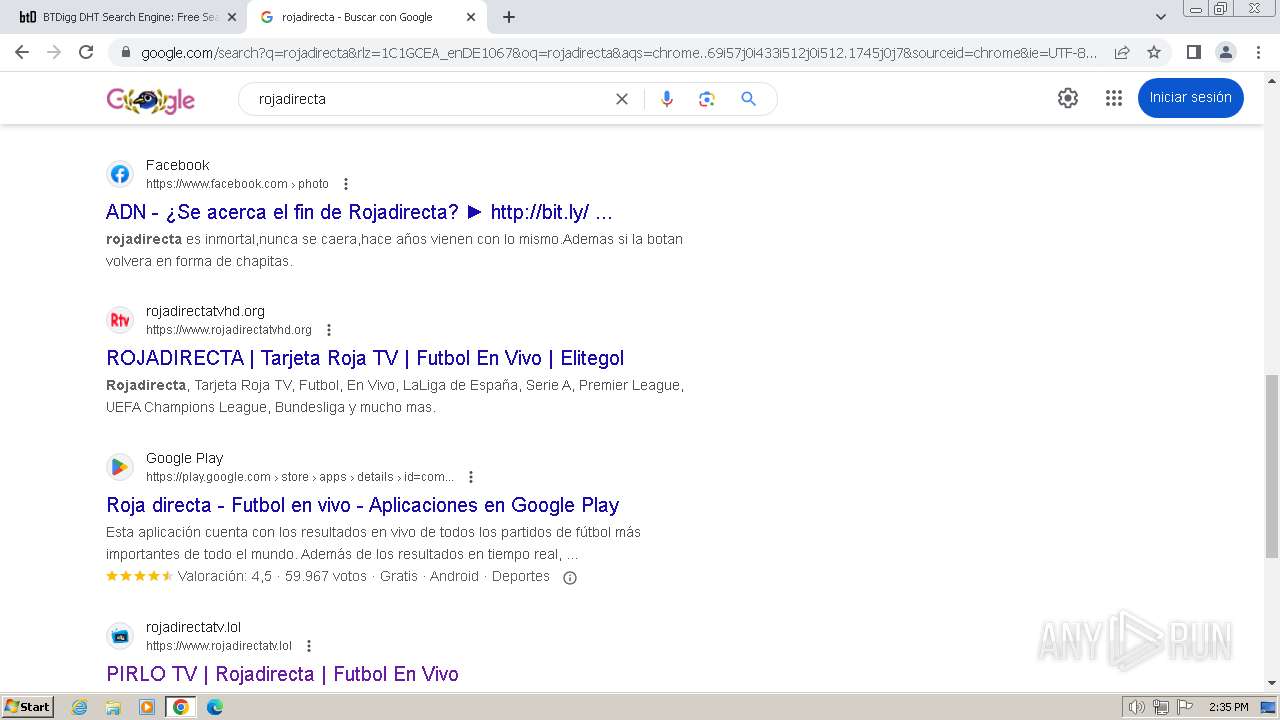The height and width of the screenshot is (720, 1280).
Task: Launch Internet Explorer from taskbar
Action: coord(80,707)
